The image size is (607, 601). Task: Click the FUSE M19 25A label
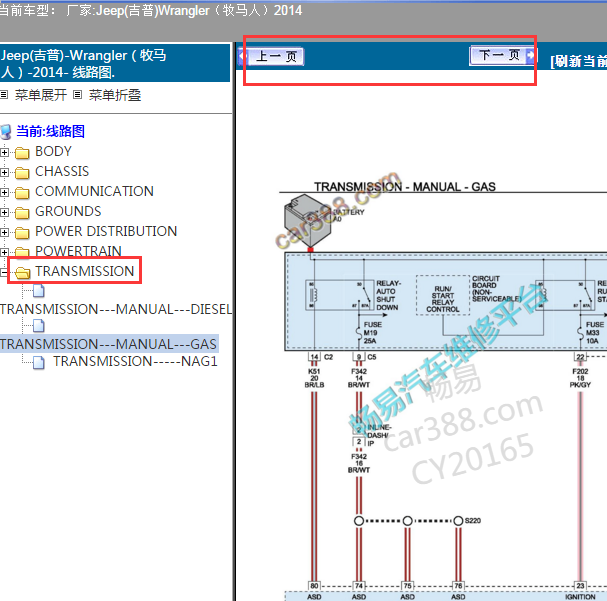click(372, 333)
